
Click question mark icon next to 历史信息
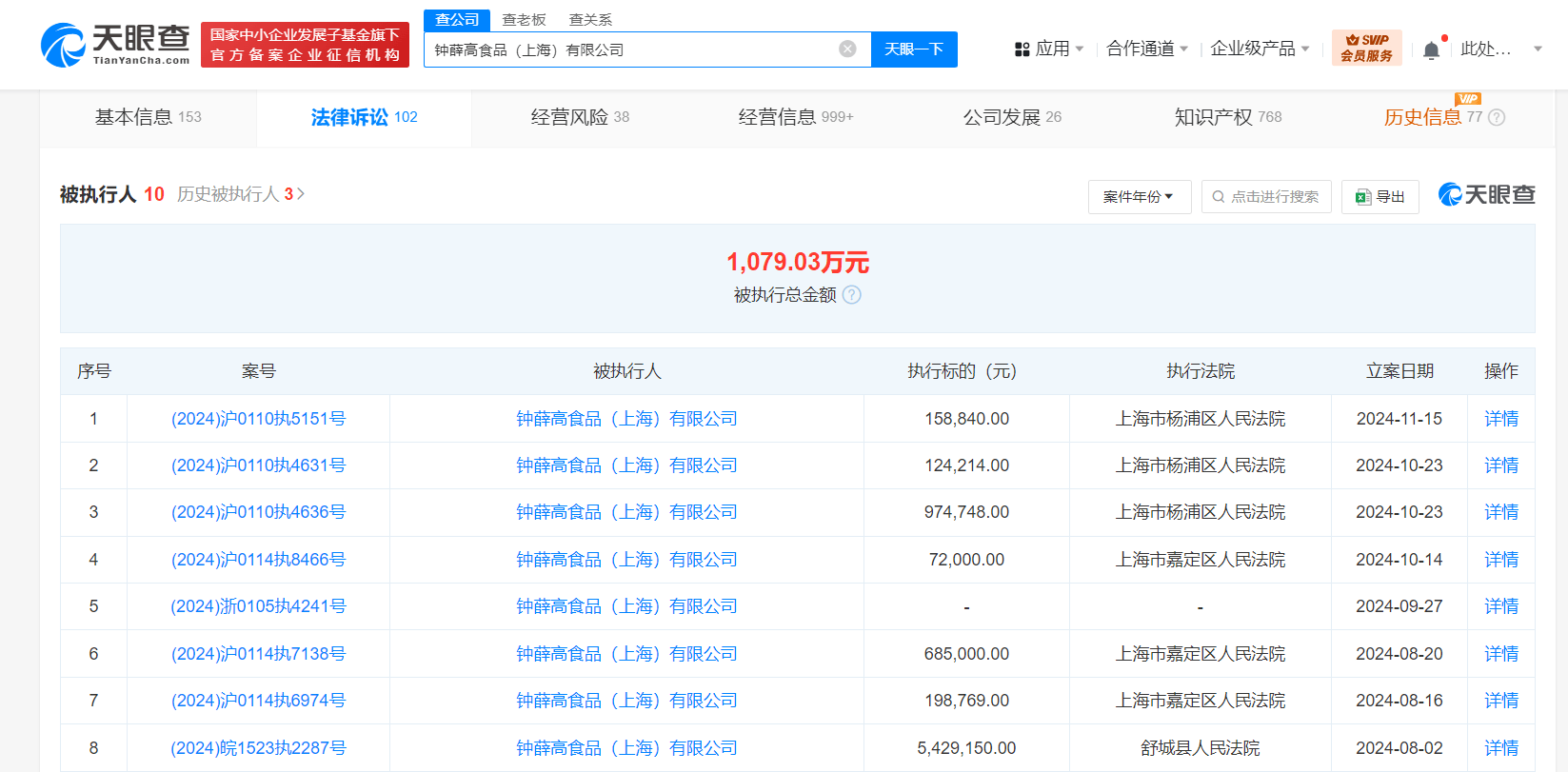tap(1497, 118)
